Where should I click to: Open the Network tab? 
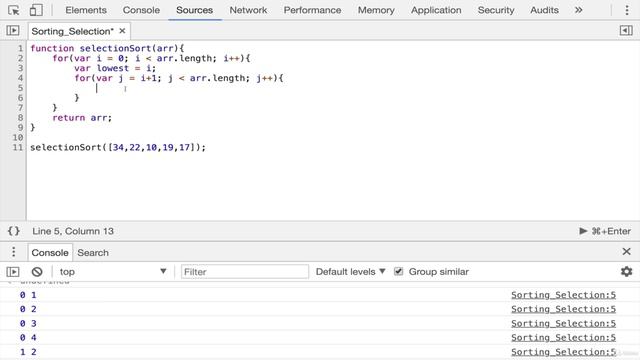[248, 10]
